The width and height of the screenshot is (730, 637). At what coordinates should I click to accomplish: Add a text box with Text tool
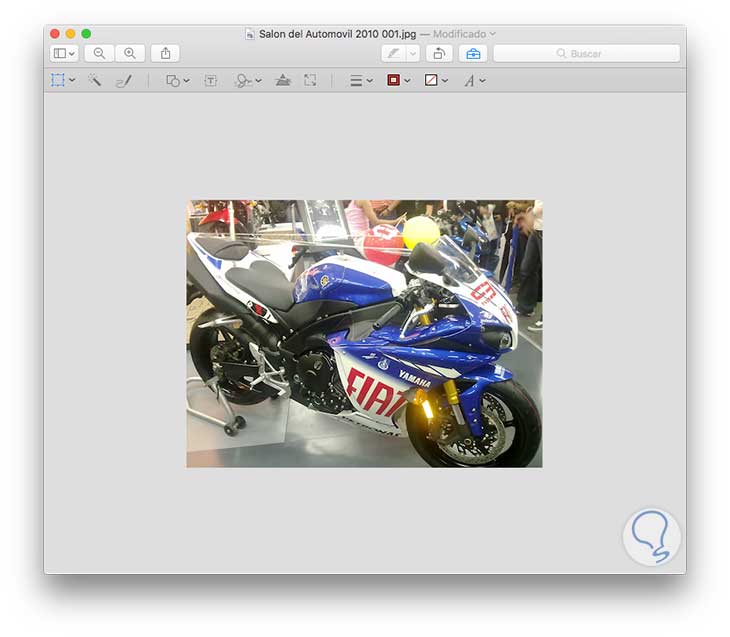coord(210,81)
